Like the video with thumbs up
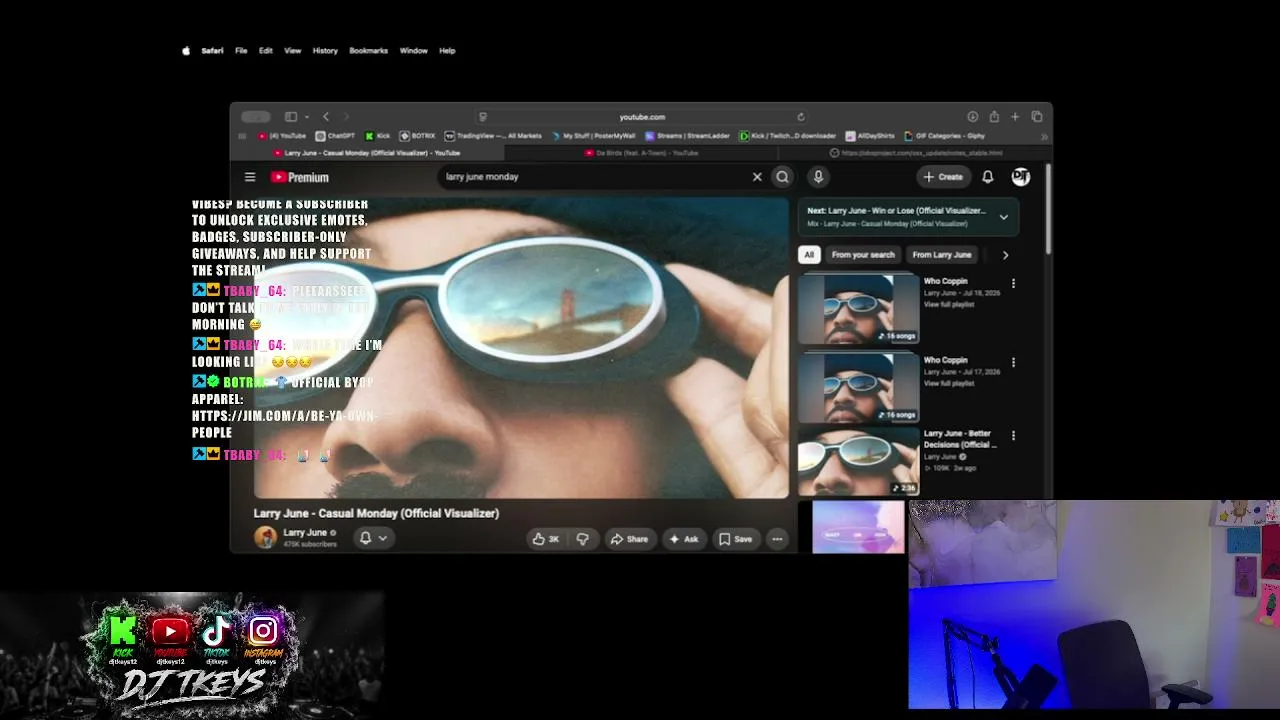This screenshot has width=1280, height=720. (546, 539)
